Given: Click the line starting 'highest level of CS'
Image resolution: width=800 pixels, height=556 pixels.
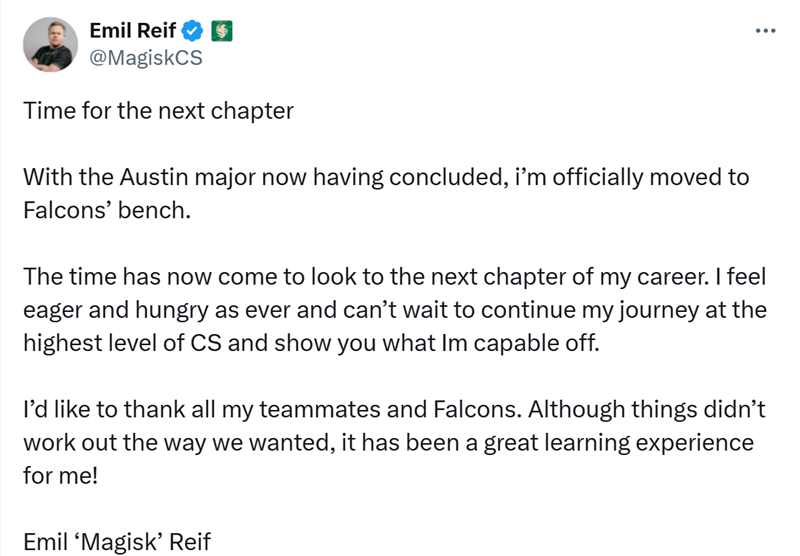Looking at the screenshot, I should point(311,343).
